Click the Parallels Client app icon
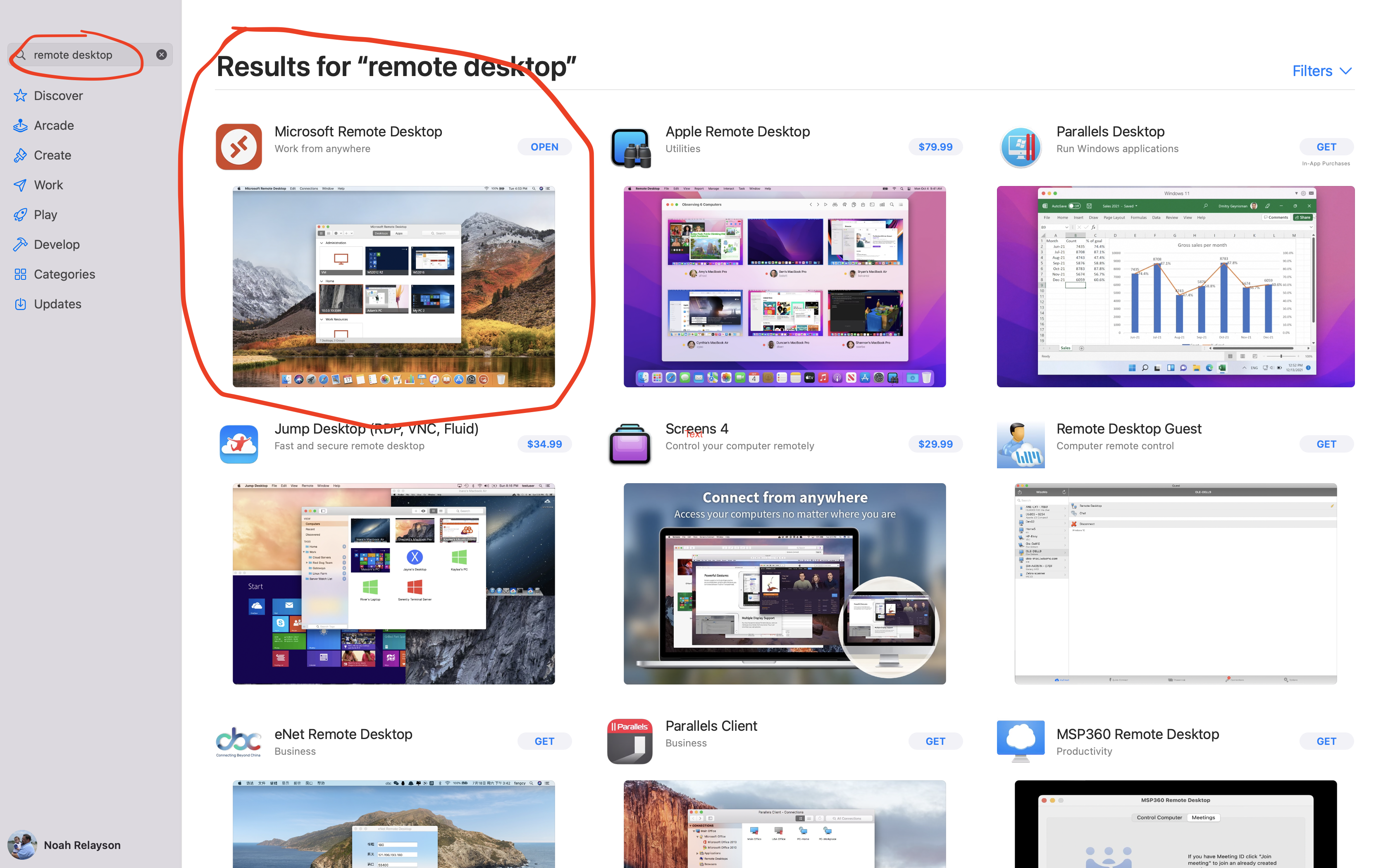 click(630, 741)
